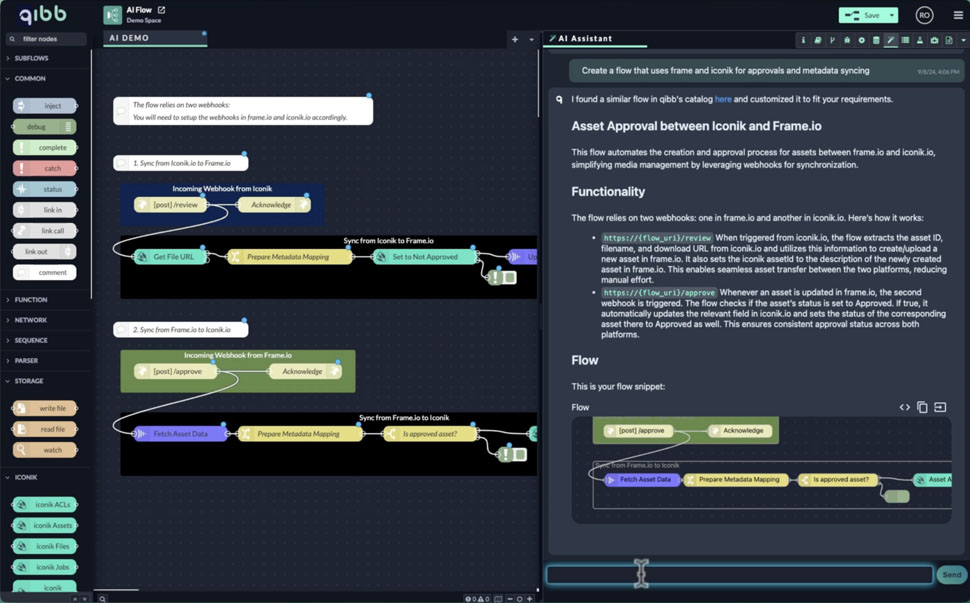Click the camera icon in sidebar toolbar
Image resolution: width=970 pixels, height=603 pixels.
(x=934, y=40)
